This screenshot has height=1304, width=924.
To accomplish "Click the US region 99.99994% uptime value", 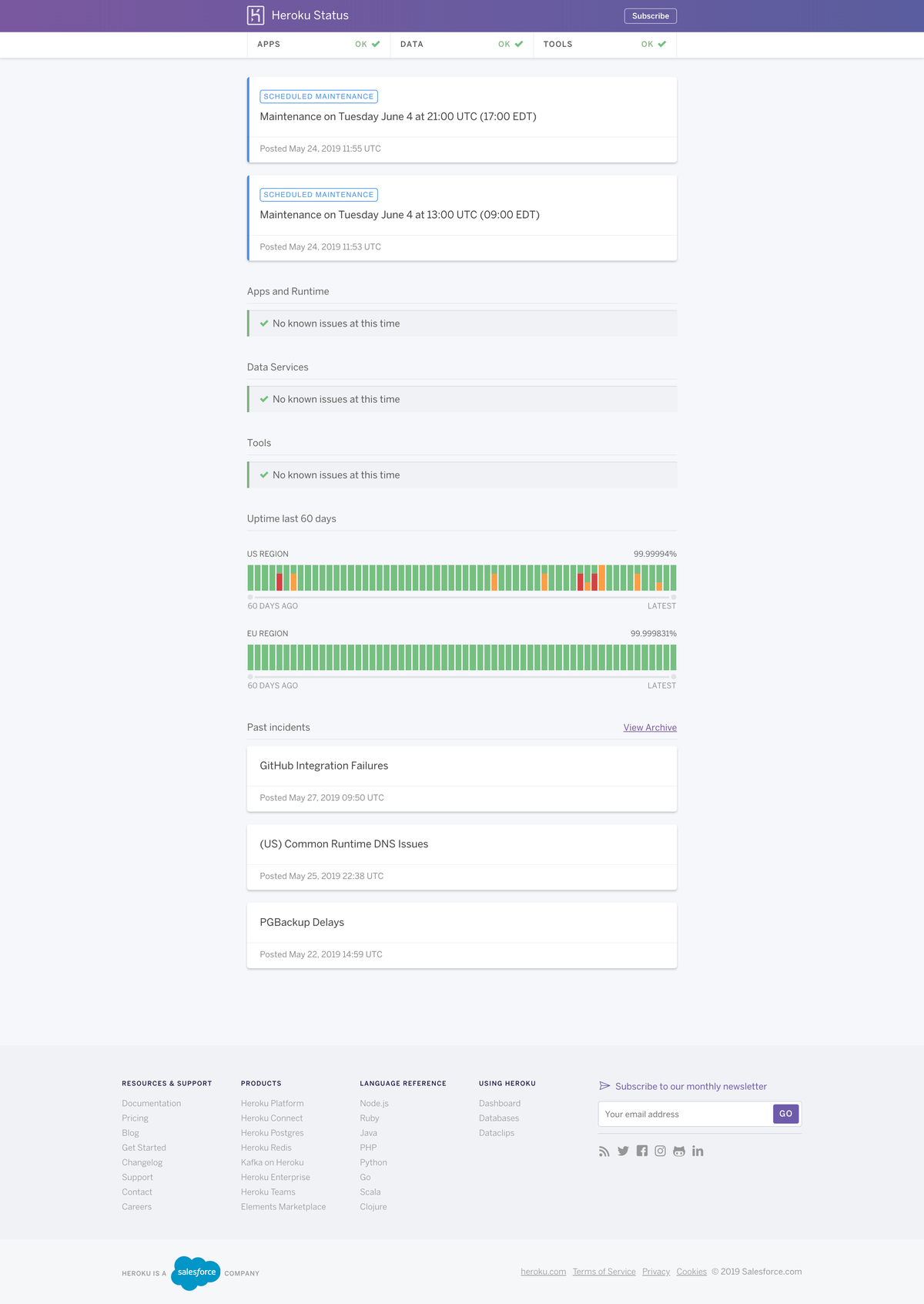I will tap(655, 555).
